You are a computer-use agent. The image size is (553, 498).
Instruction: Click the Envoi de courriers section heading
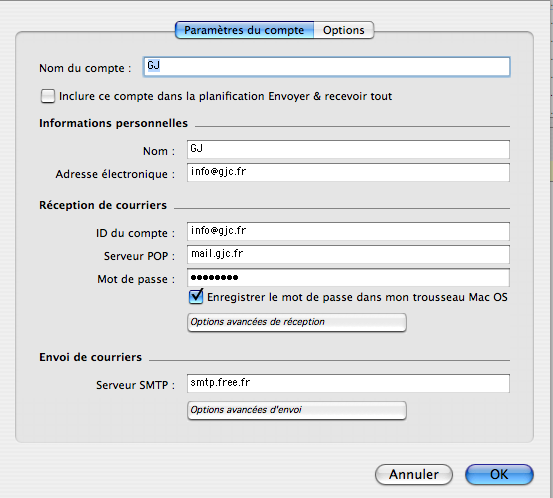pyautogui.click(x=90, y=357)
